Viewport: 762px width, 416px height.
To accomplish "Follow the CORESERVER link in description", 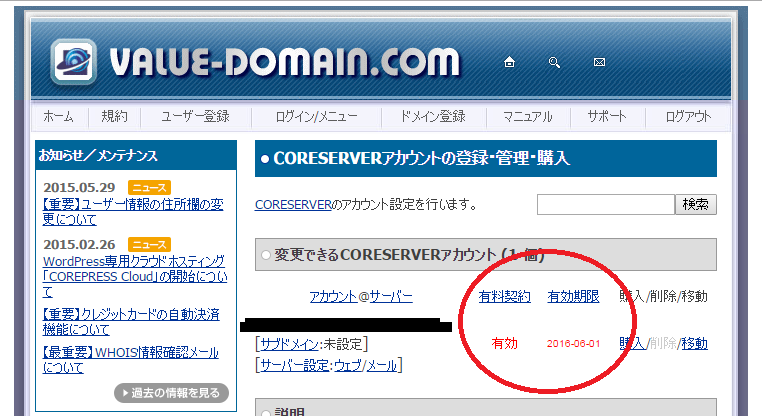I will 293,205.
